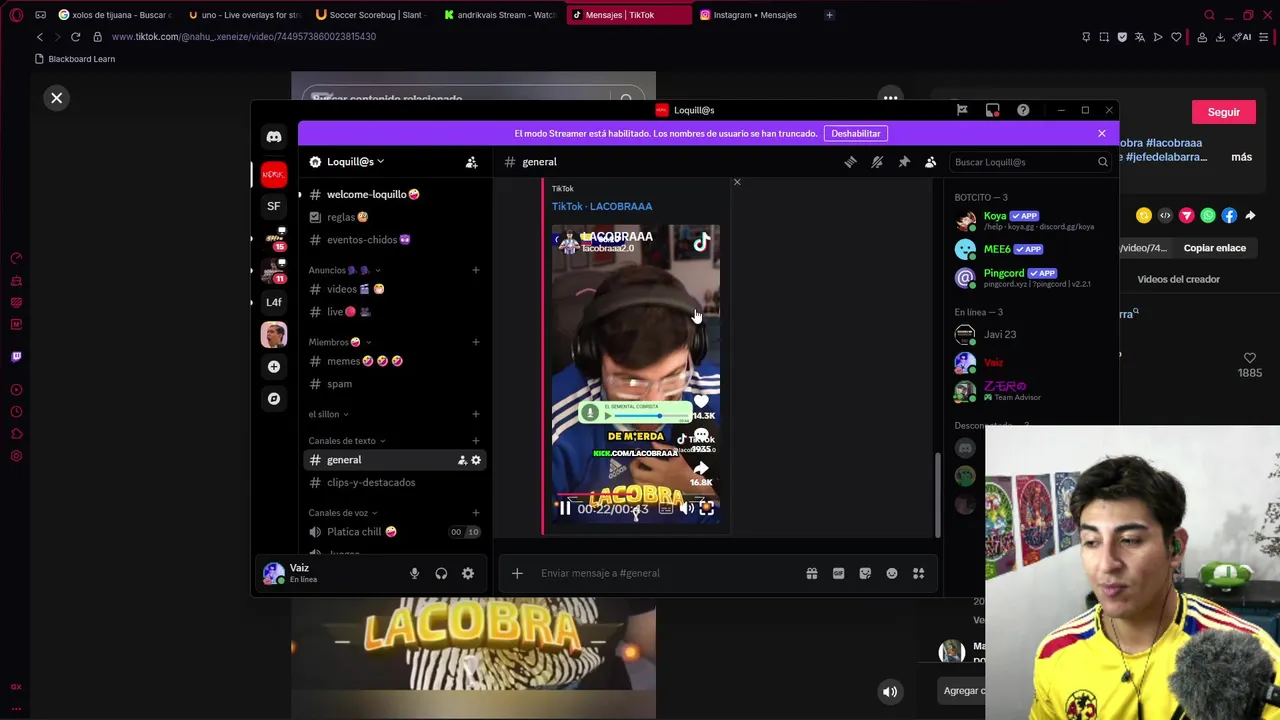Image resolution: width=1280 pixels, height=720 pixels.
Task: Create invite icon on general channel row
Action: [462, 460]
